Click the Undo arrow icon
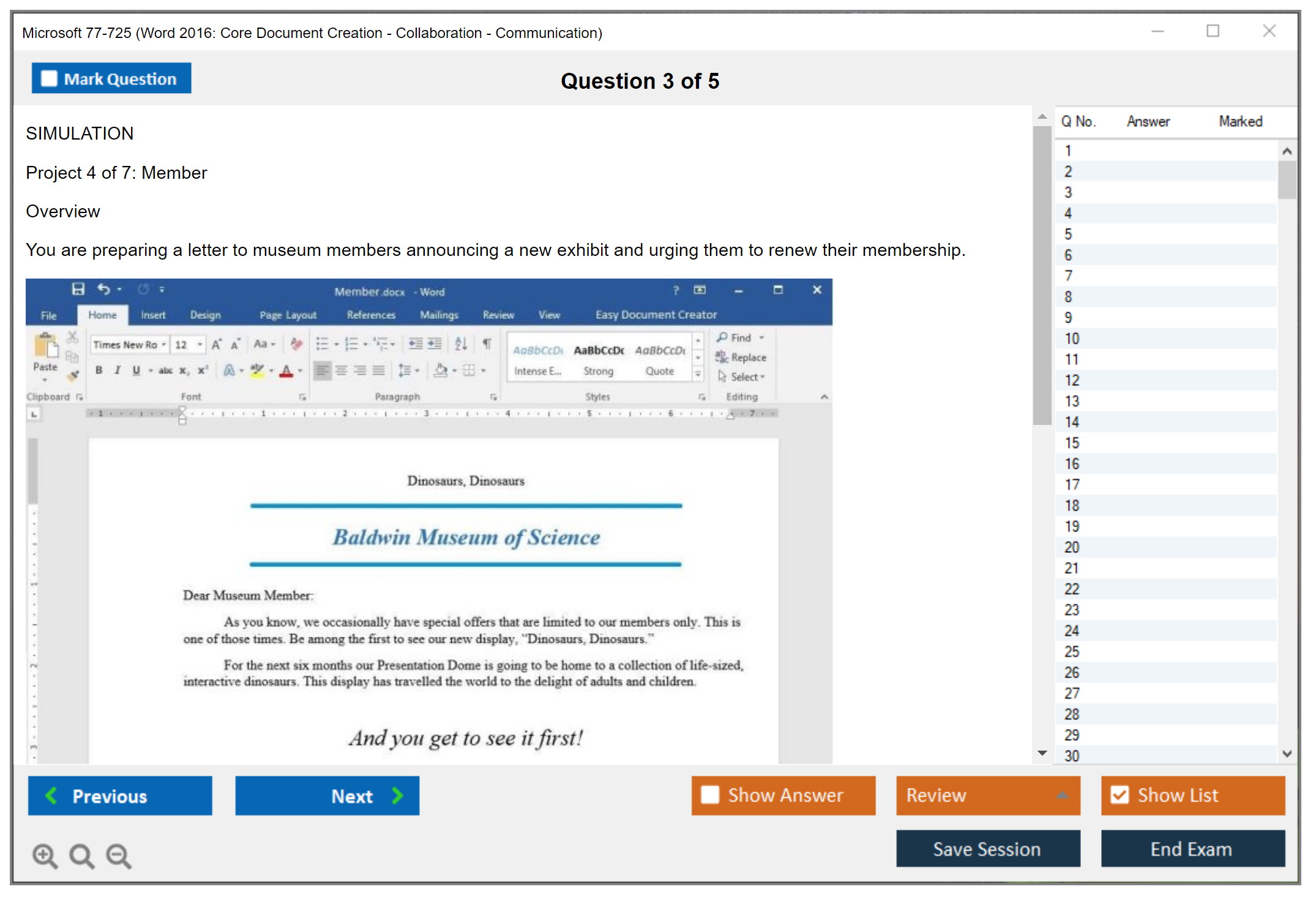This screenshot has height=900, width=1316. pyautogui.click(x=104, y=289)
